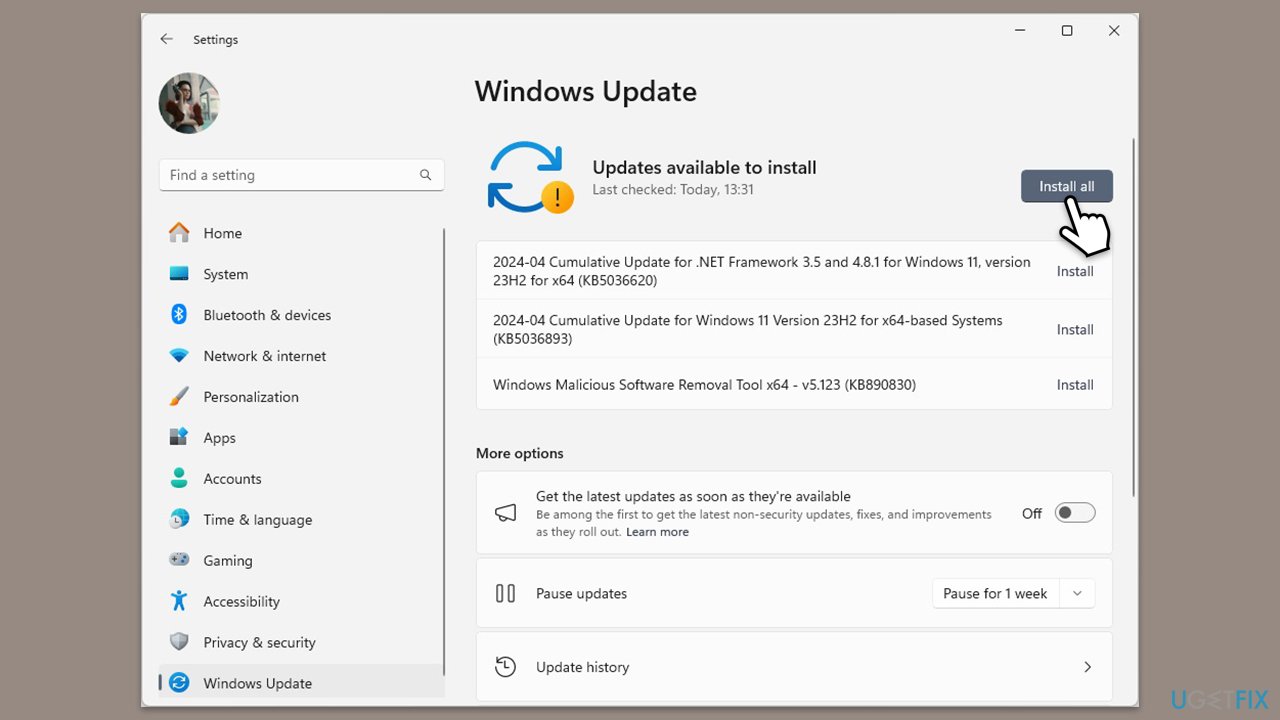Close the Settings window
This screenshot has width=1280, height=720.
(1113, 31)
